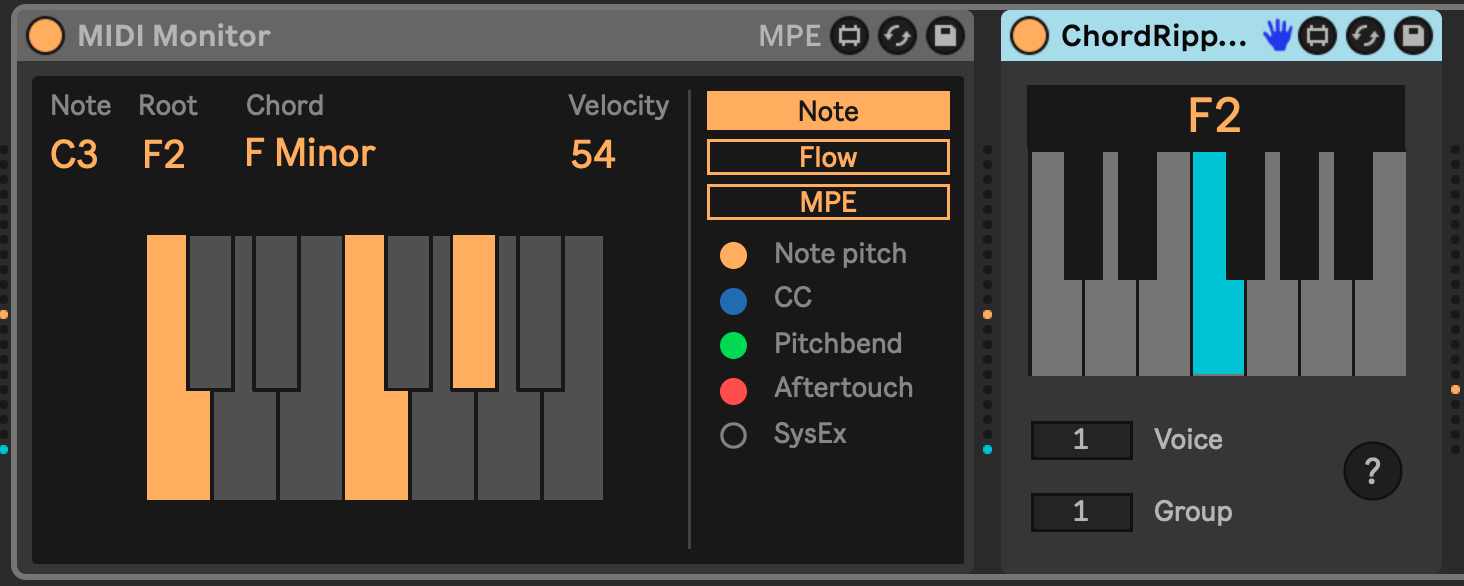Click the MPE label in MIDI Monitor title bar
This screenshot has width=1464, height=586.
click(x=789, y=36)
